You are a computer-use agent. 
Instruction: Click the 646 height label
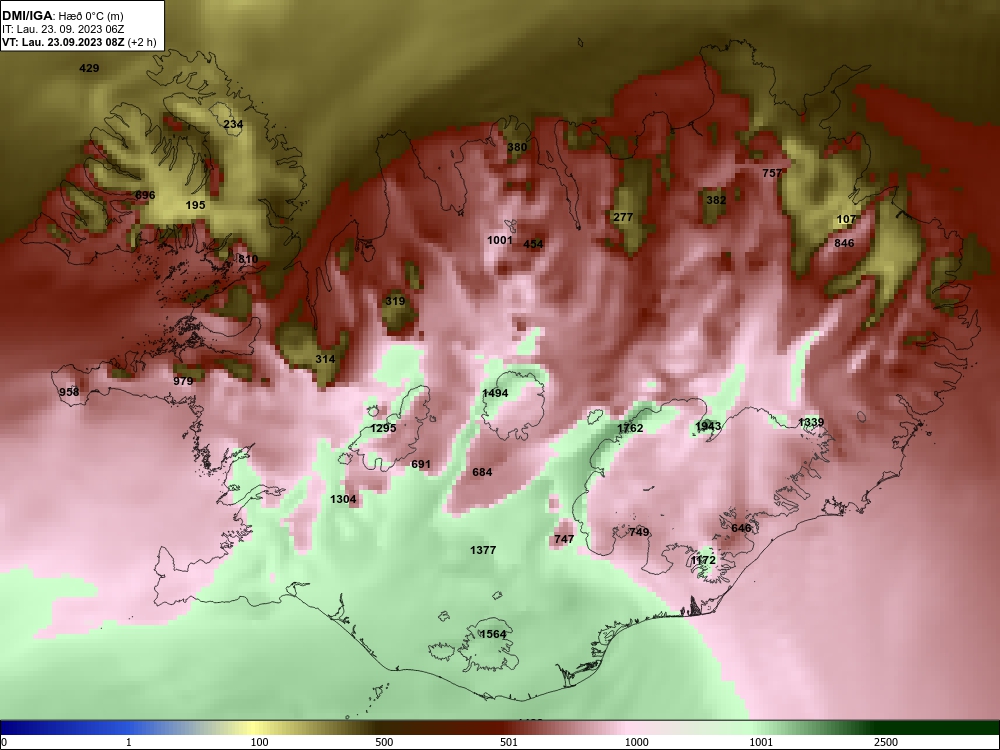coord(741,528)
